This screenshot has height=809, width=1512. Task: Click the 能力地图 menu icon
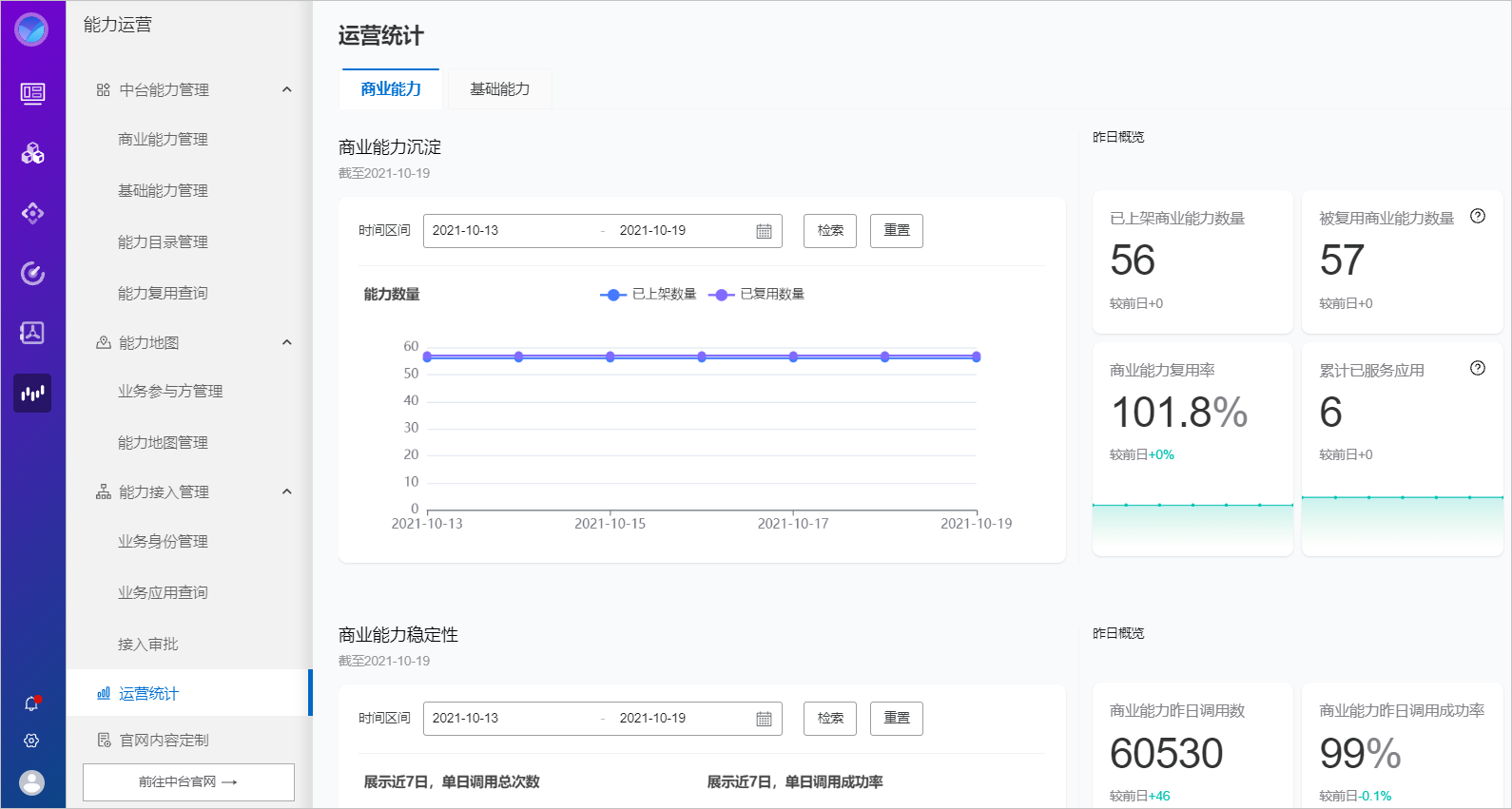pos(103,342)
